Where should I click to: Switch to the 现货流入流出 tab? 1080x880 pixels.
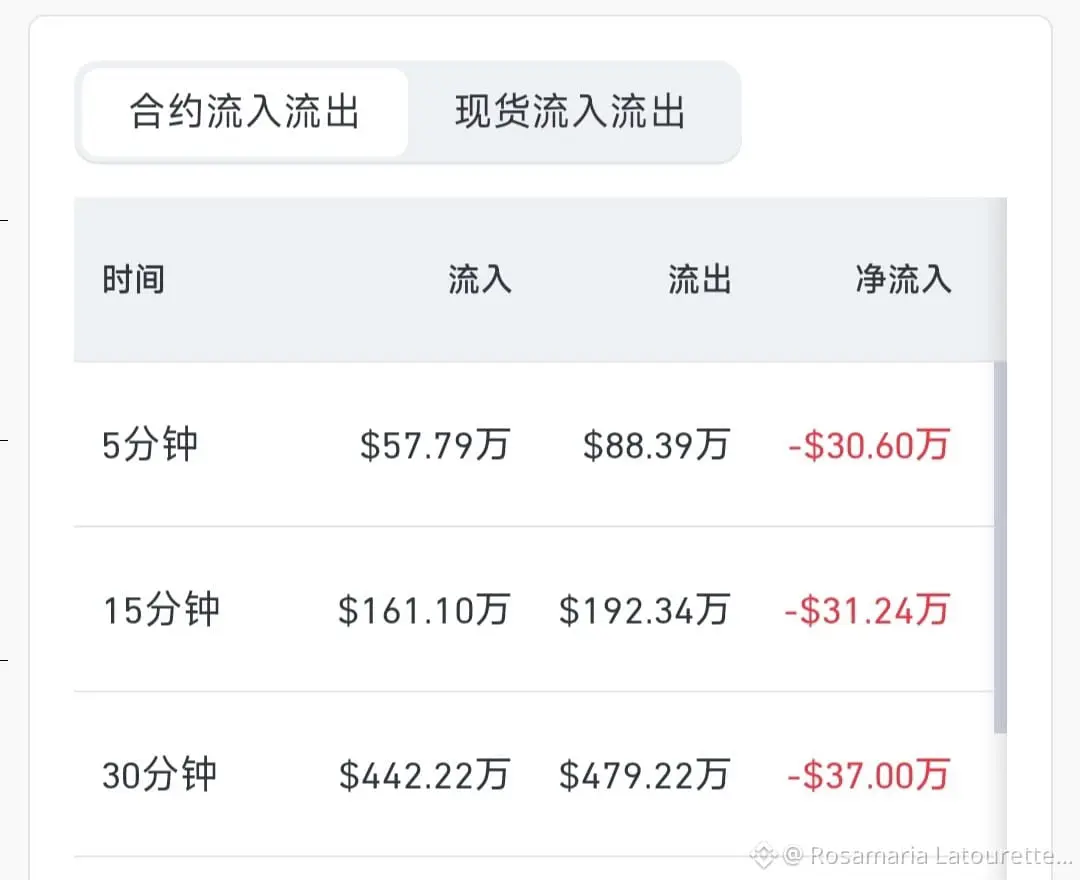(x=571, y=112)
